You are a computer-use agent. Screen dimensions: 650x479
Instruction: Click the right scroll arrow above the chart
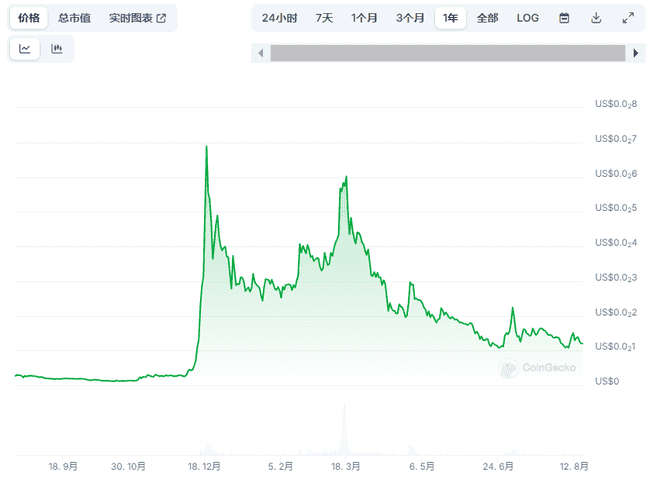point(635,53)
